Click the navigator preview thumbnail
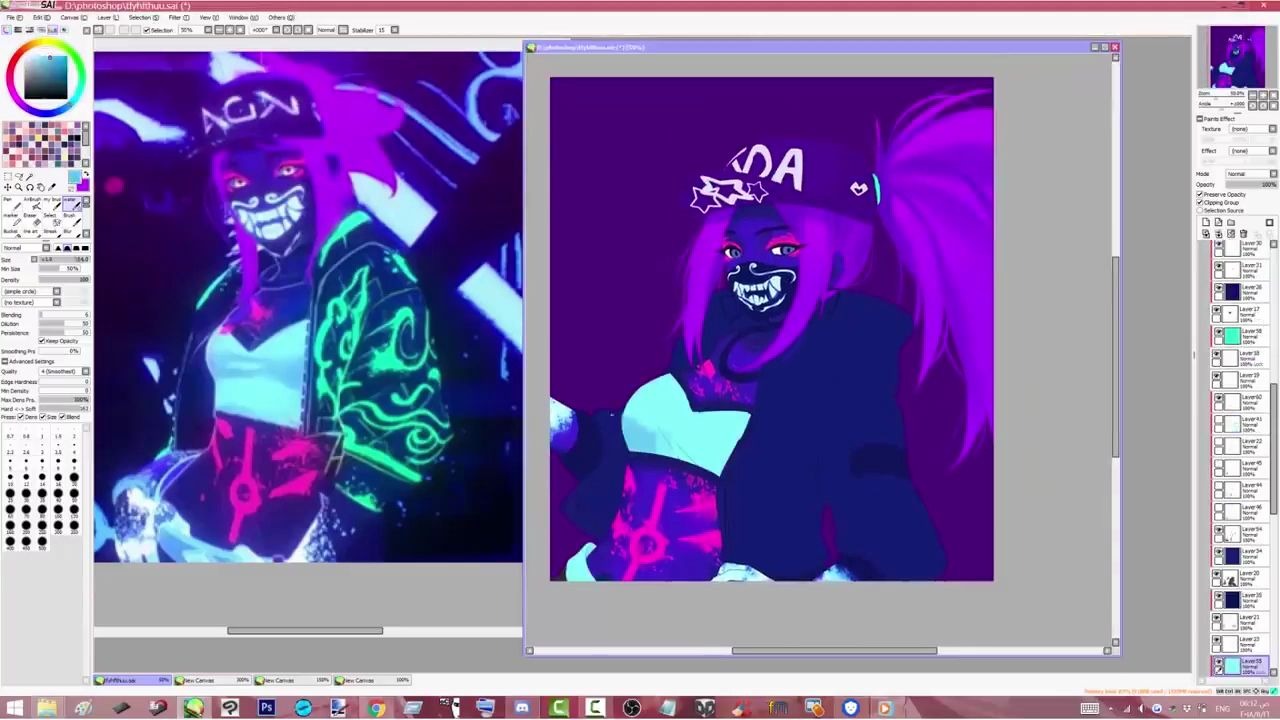The image size is (1280, 720). pyautogui.click(x=1237, y=57)
